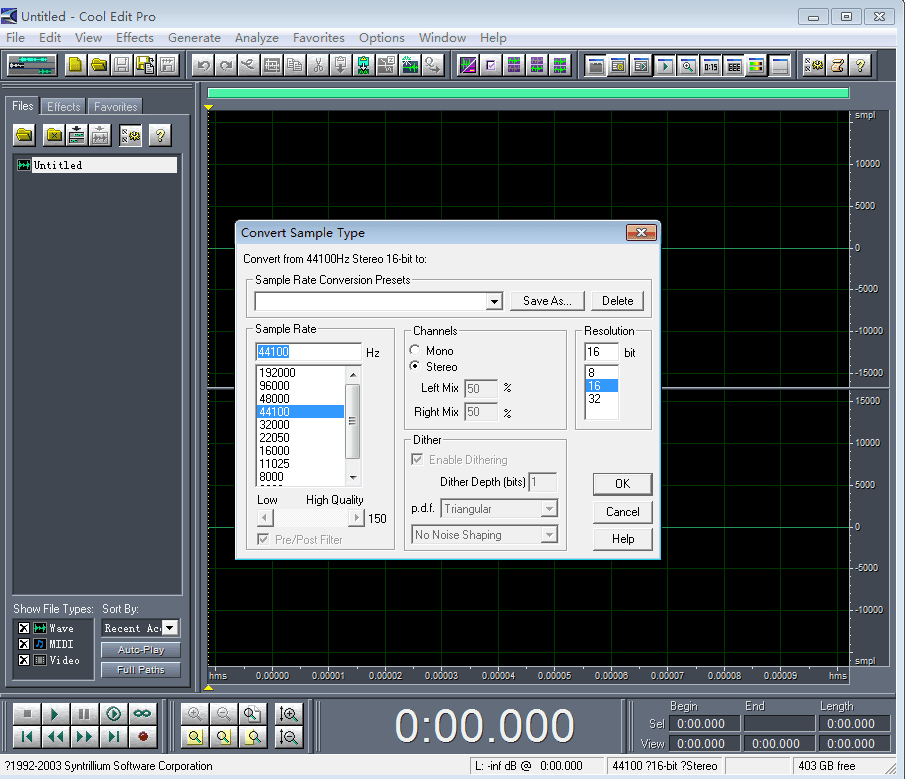Open the Effects menu

(134, 38)
